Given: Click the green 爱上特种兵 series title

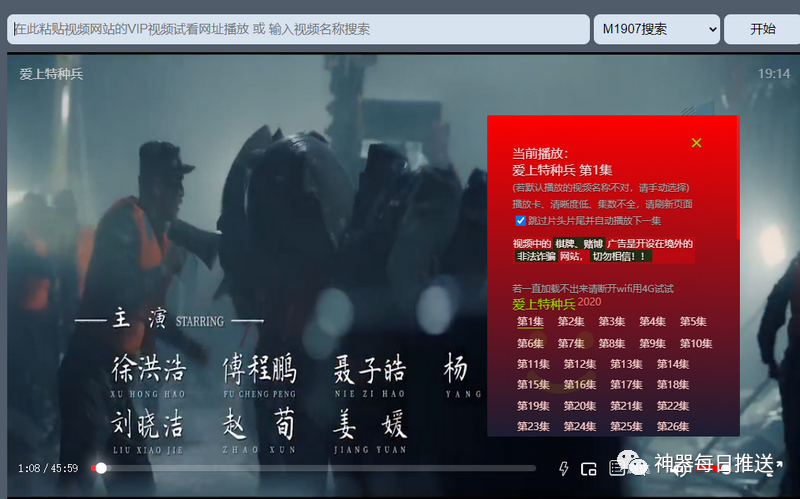Looking at the screenshot, I should (x=544, y=305).
